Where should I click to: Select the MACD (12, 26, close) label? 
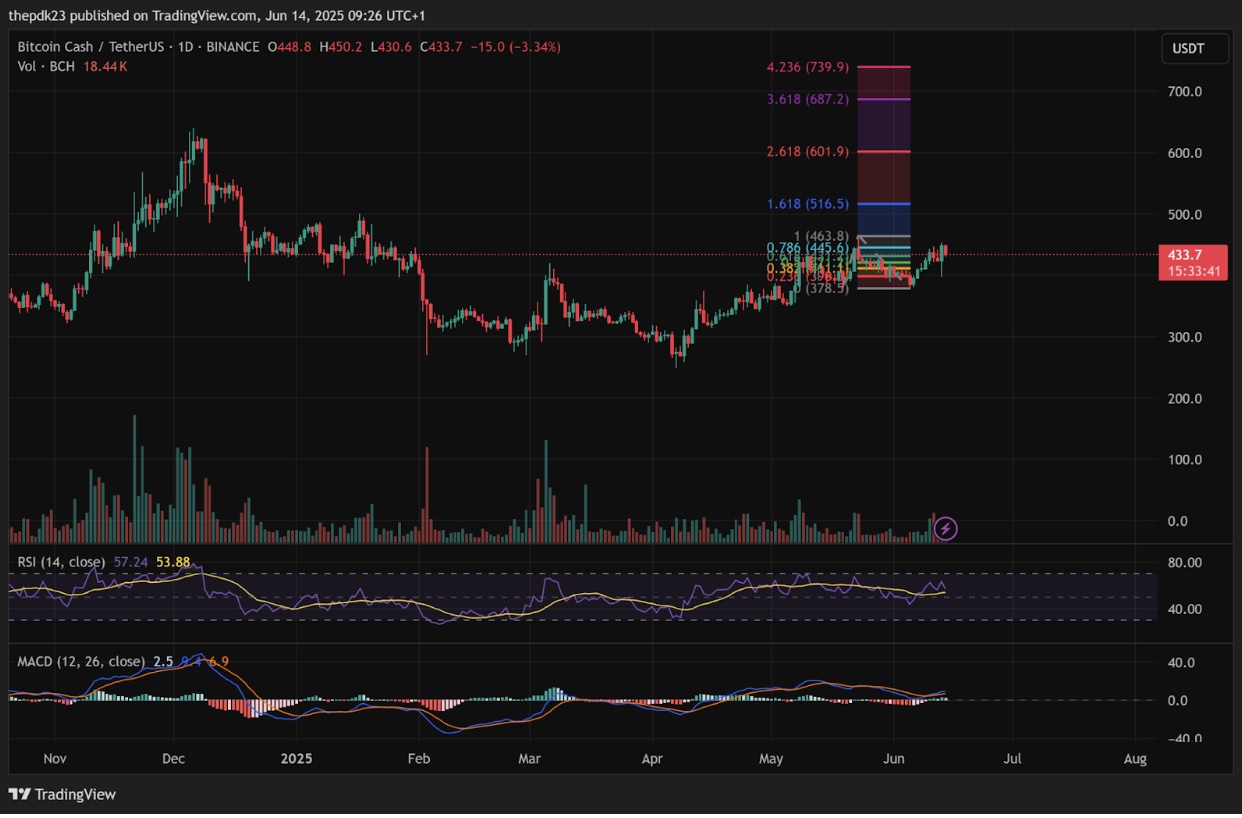pyautogui.click(x=81, y=662)
